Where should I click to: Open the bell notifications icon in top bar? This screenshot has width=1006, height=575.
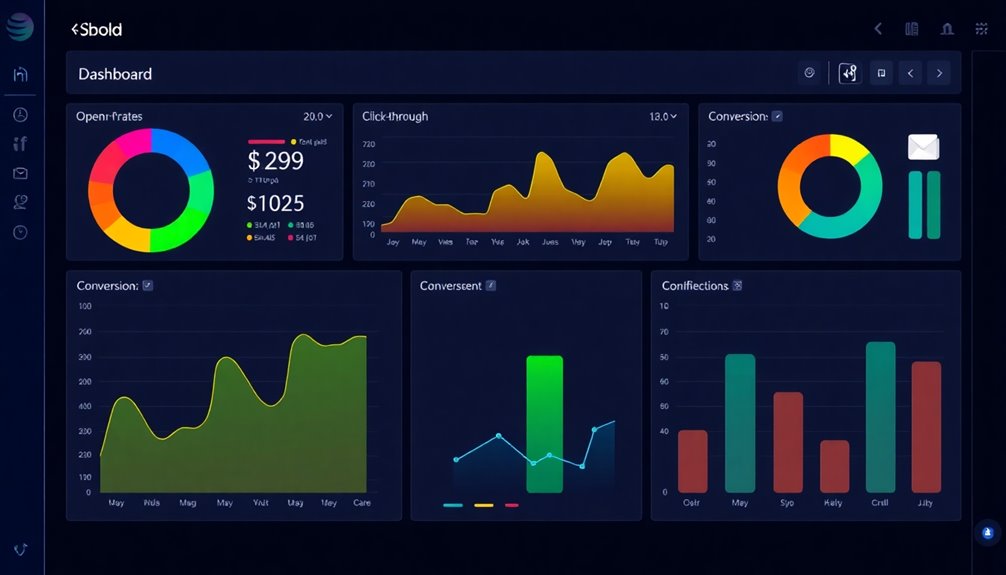point(947,29)
